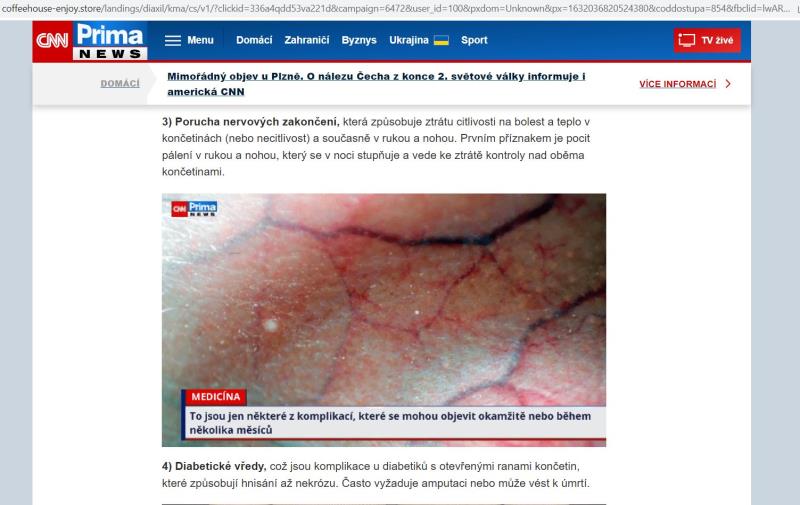Open the Více informací link
This screenshot has width=800, height=505.
(x=678, y=84)
